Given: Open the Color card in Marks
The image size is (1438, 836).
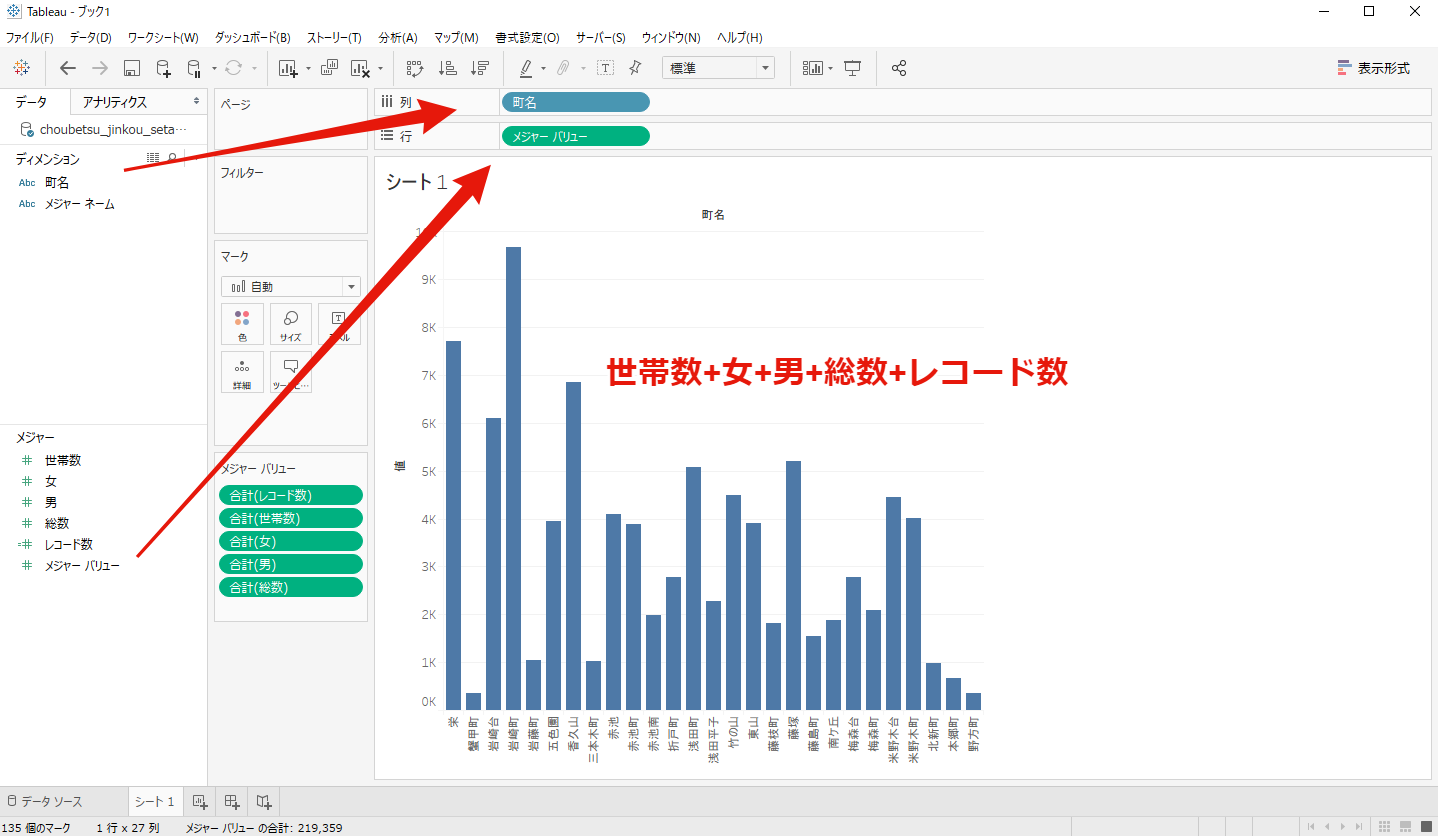Looking at the screenshot, I should (x=242, y=324).
